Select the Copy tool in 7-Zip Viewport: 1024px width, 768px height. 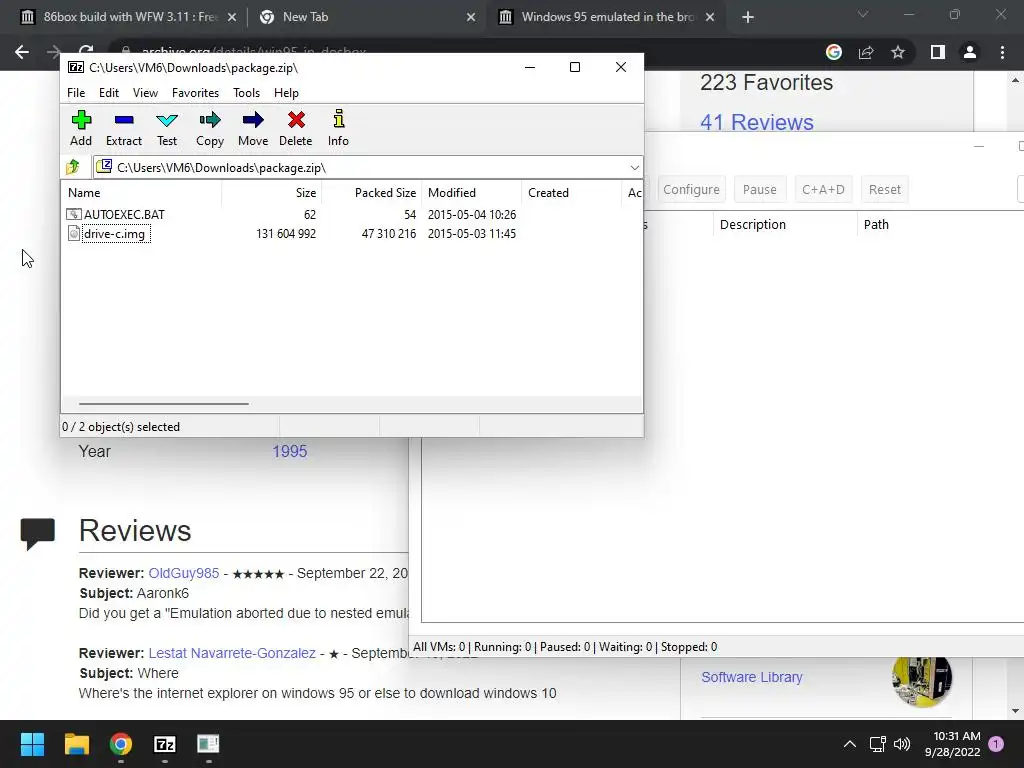click(210, 128)
